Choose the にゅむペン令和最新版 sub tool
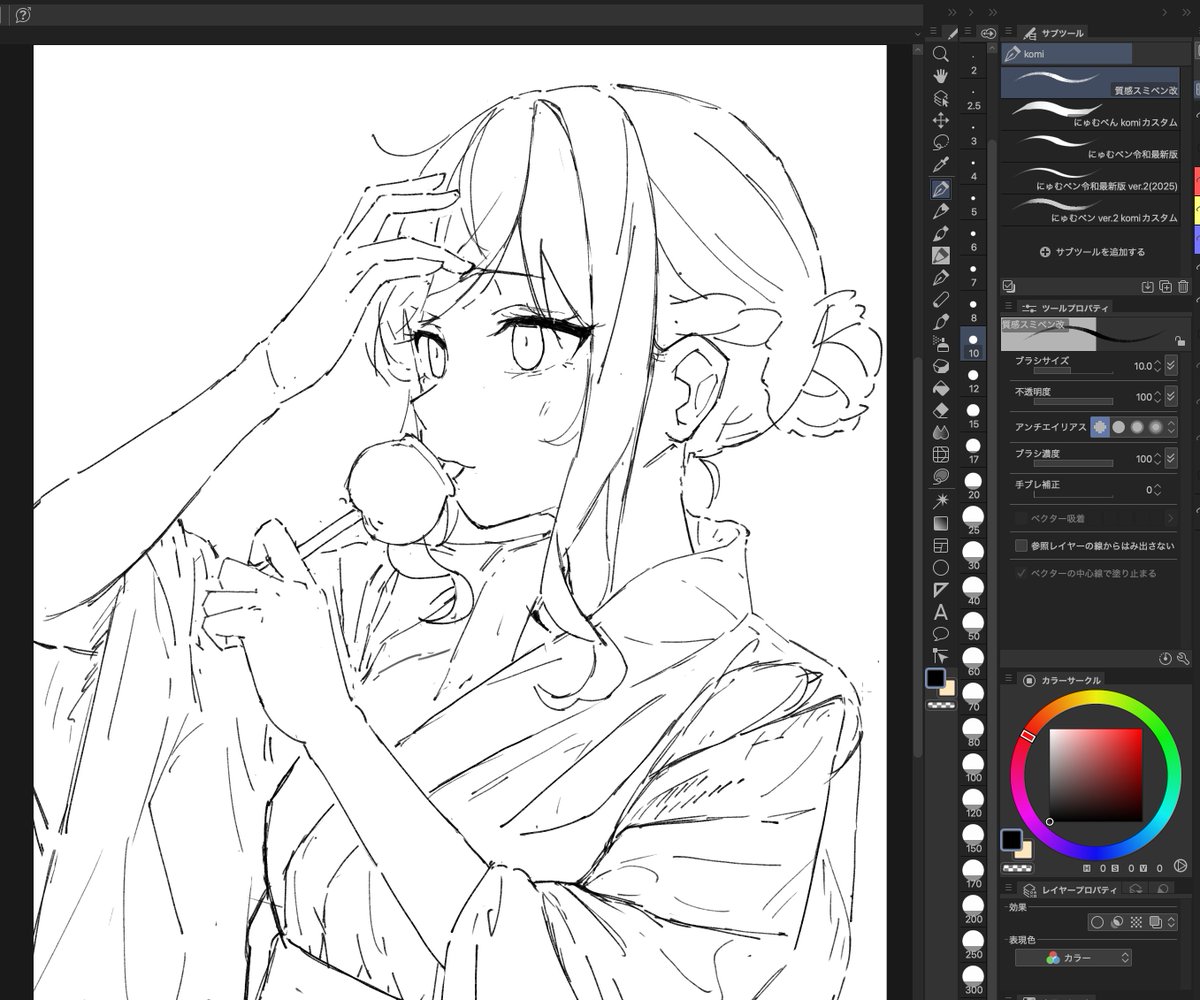 point(1090,146)
